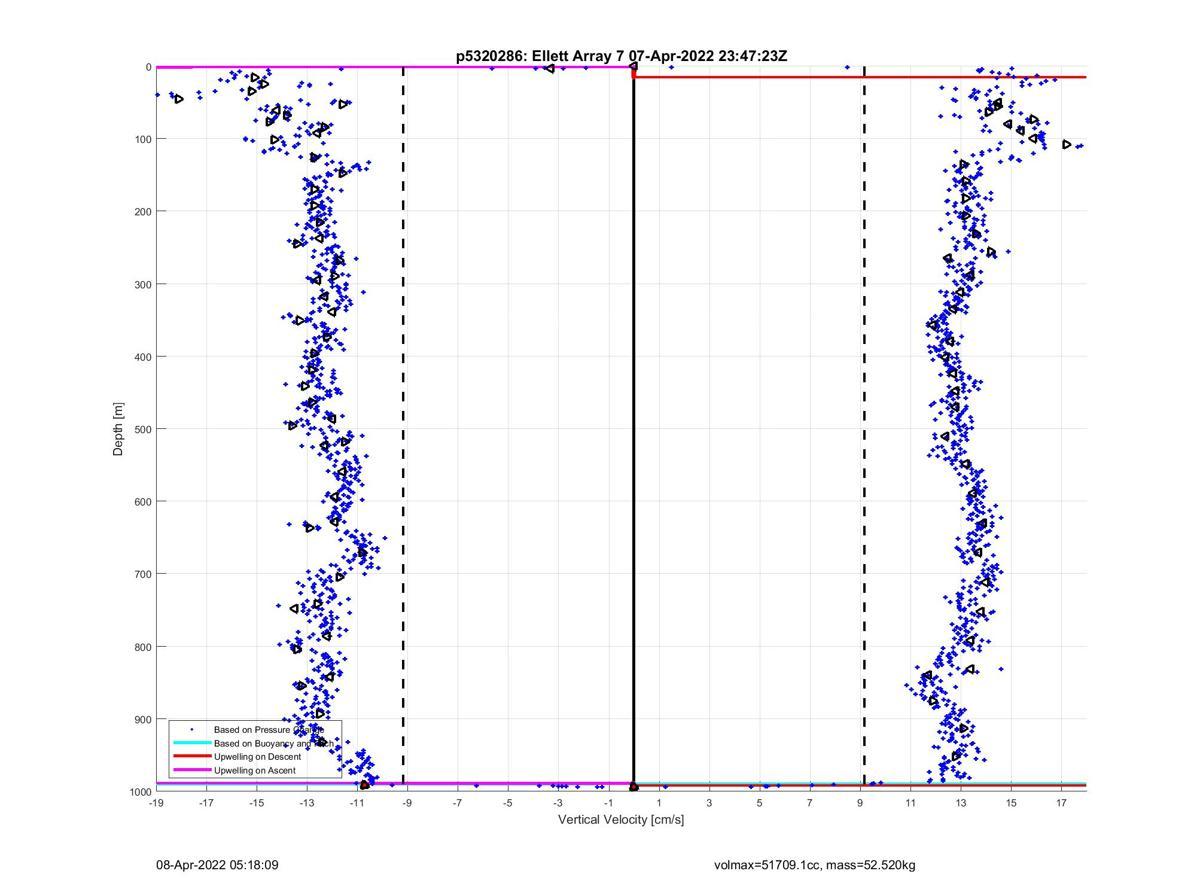Click the '-9' x-axis tick label
The image size is (1200, 889).
pos(407,802)
